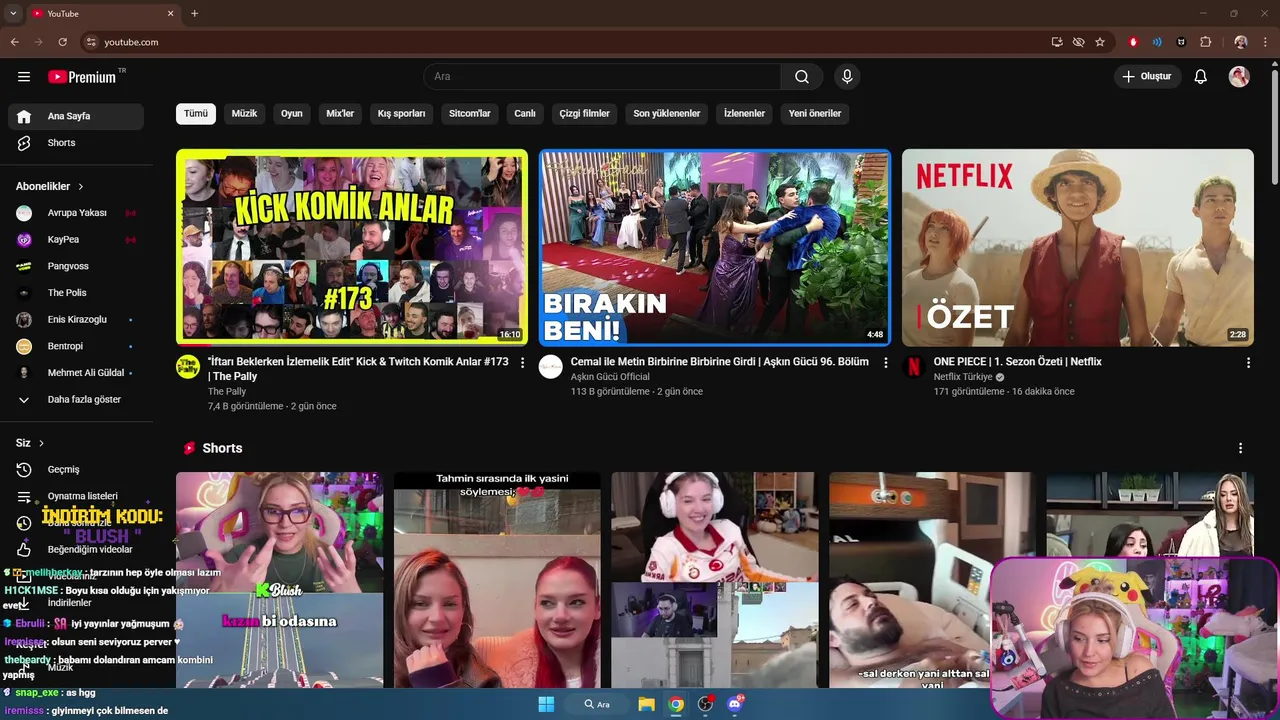Open File Explorer from taskbar
This screenshot has height=720, width=1280.
(x=646, y=704)
